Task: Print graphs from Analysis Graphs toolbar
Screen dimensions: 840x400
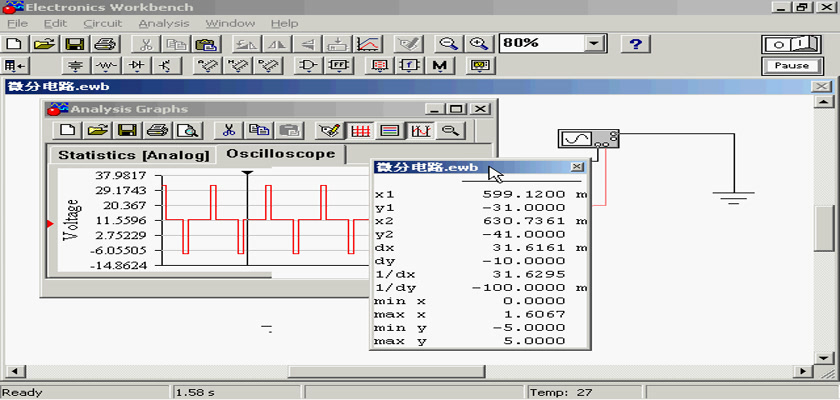Action: click(x=157, y=130)
